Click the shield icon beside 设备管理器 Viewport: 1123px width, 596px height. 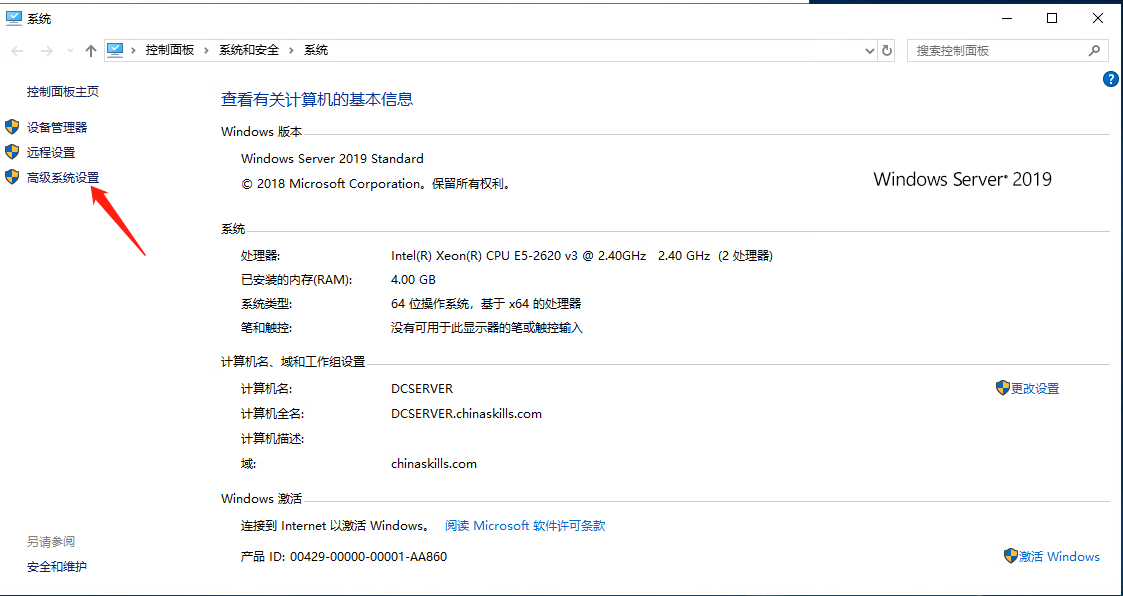tap(11, 128)
